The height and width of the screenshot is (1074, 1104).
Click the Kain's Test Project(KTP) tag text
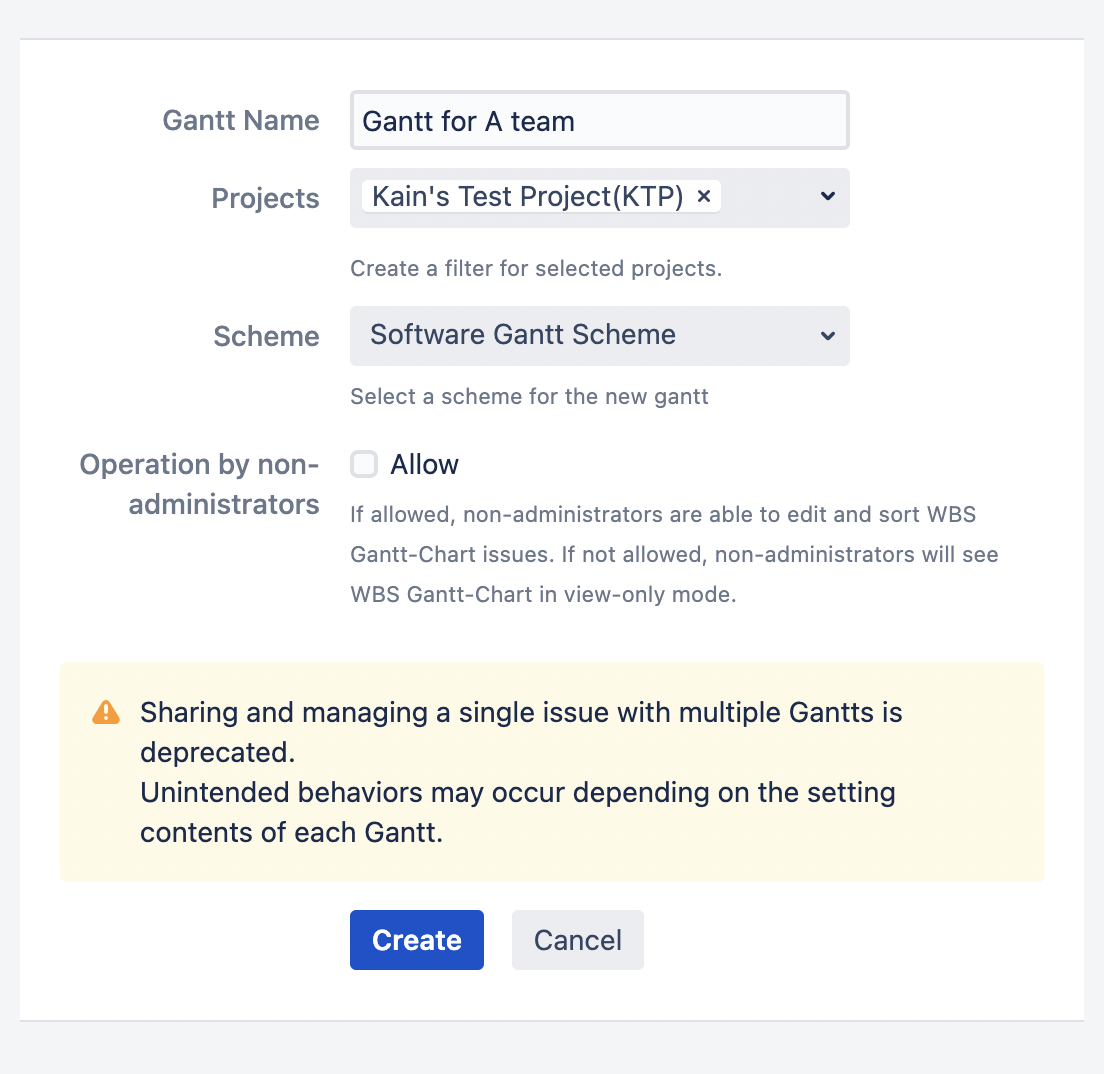[x=527, y=197]
